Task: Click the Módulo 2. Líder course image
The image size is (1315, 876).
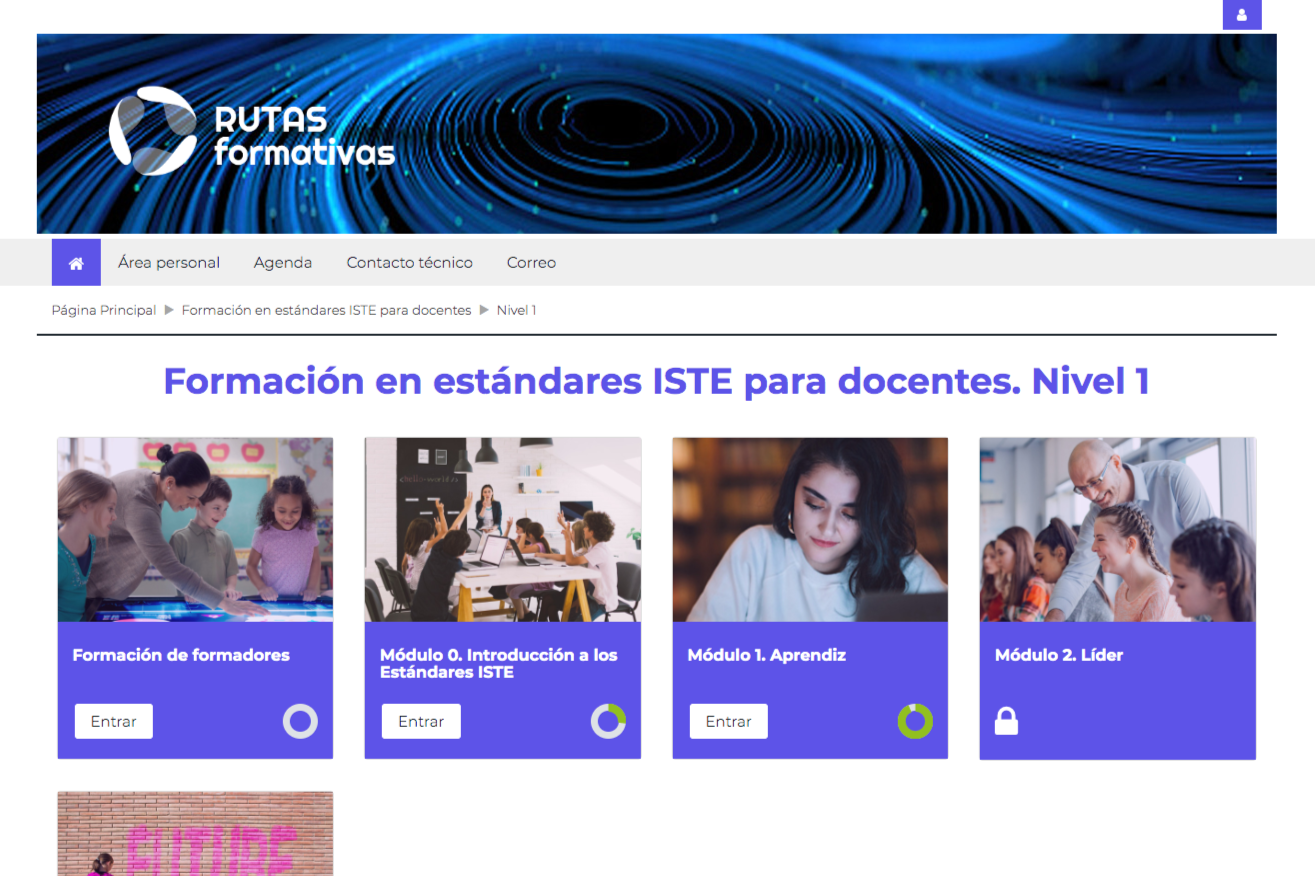Action: point(1117,530)
